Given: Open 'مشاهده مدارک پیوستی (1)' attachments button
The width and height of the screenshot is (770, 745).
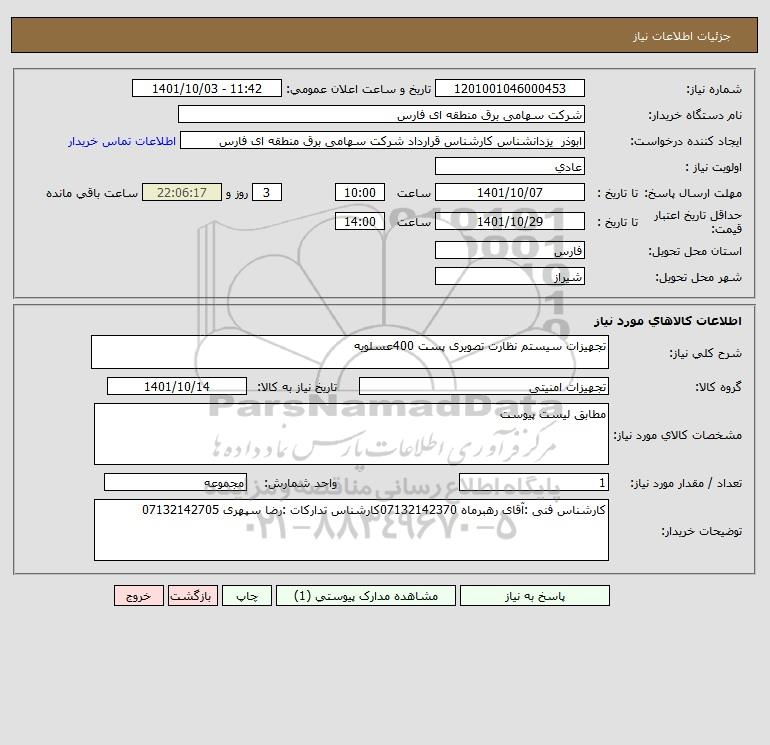Looking at the screenshot, I should point(366,596).
